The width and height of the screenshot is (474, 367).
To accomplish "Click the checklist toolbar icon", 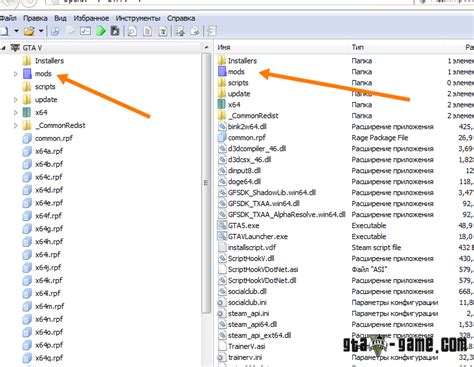I will pyautogui.click(x=85, y=31).
